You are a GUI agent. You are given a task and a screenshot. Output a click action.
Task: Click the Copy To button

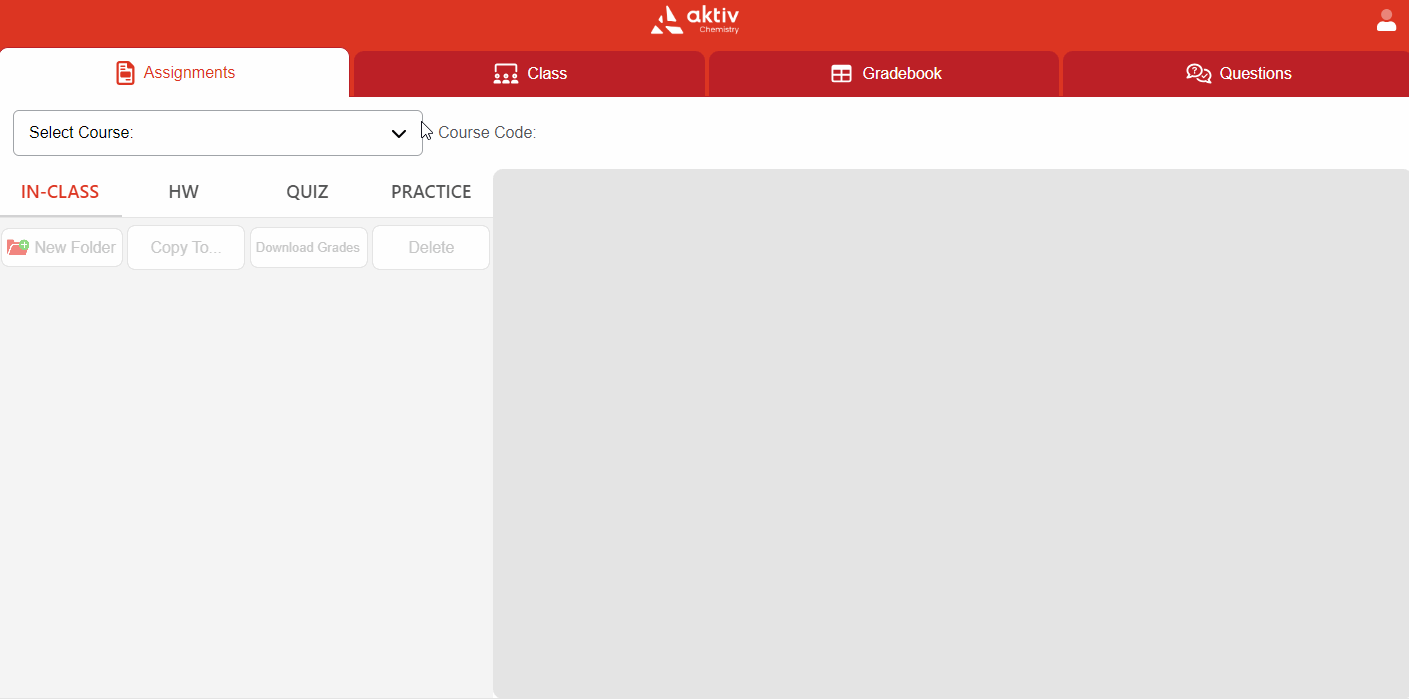click(185, 246)
